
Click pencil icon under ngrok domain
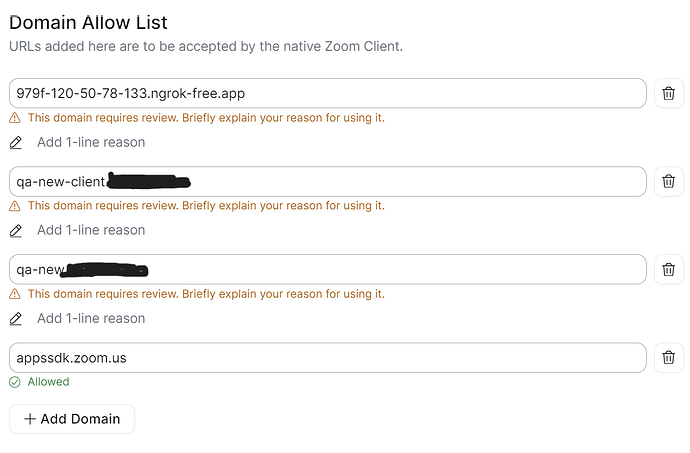(16, 143)
